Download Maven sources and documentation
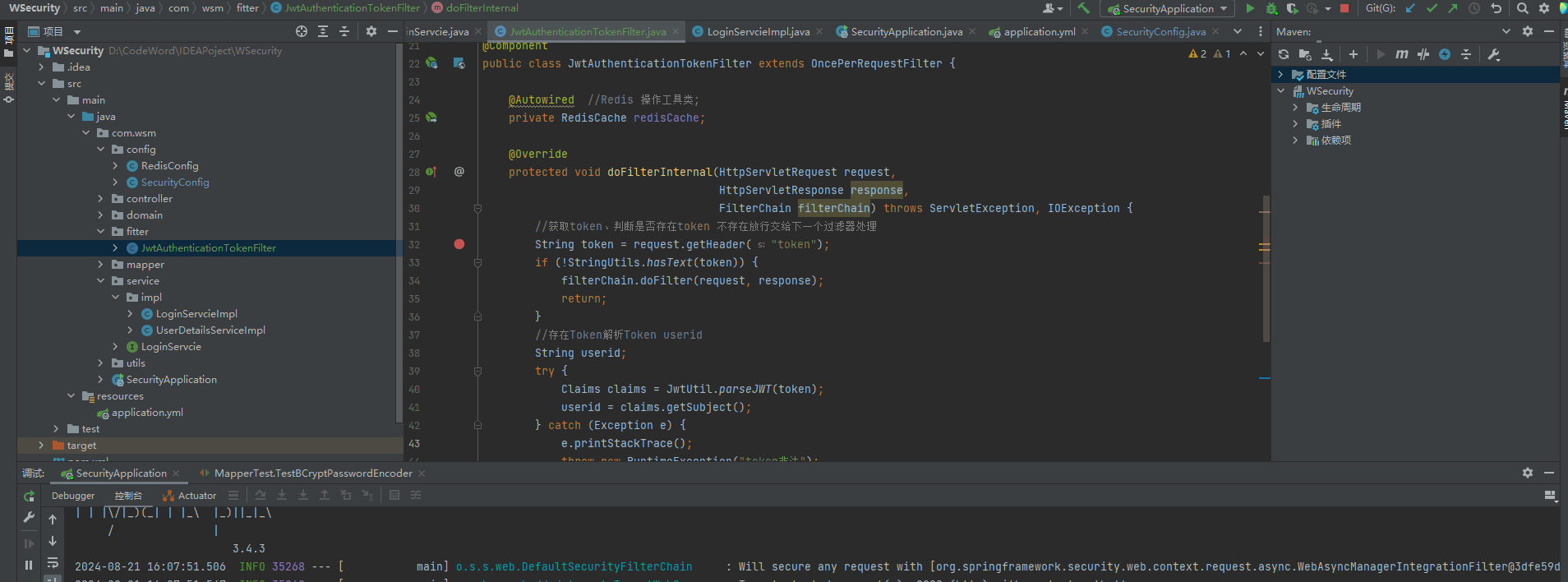The height and width of the screenshot is (582, 1568). 1326,54
